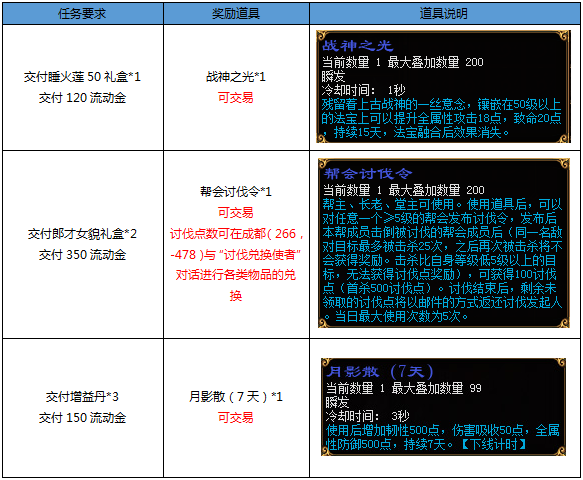Click the 交付睡火莲50礼盒*1 requirement text
This screenshot has height=480, width=583.
pyautogui.click(x=82, y=77)
